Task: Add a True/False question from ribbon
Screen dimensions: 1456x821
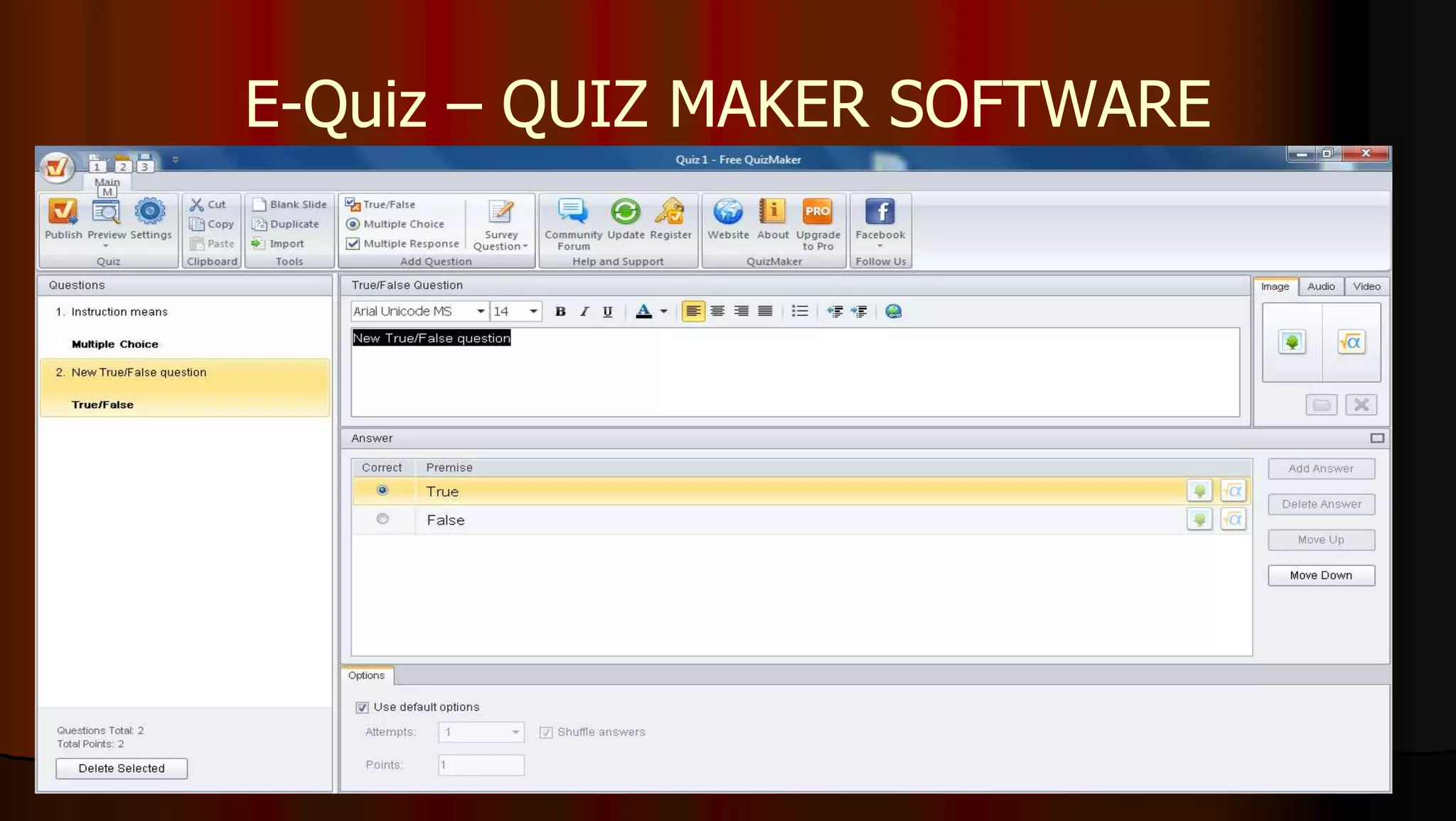Action: point(380,205)
